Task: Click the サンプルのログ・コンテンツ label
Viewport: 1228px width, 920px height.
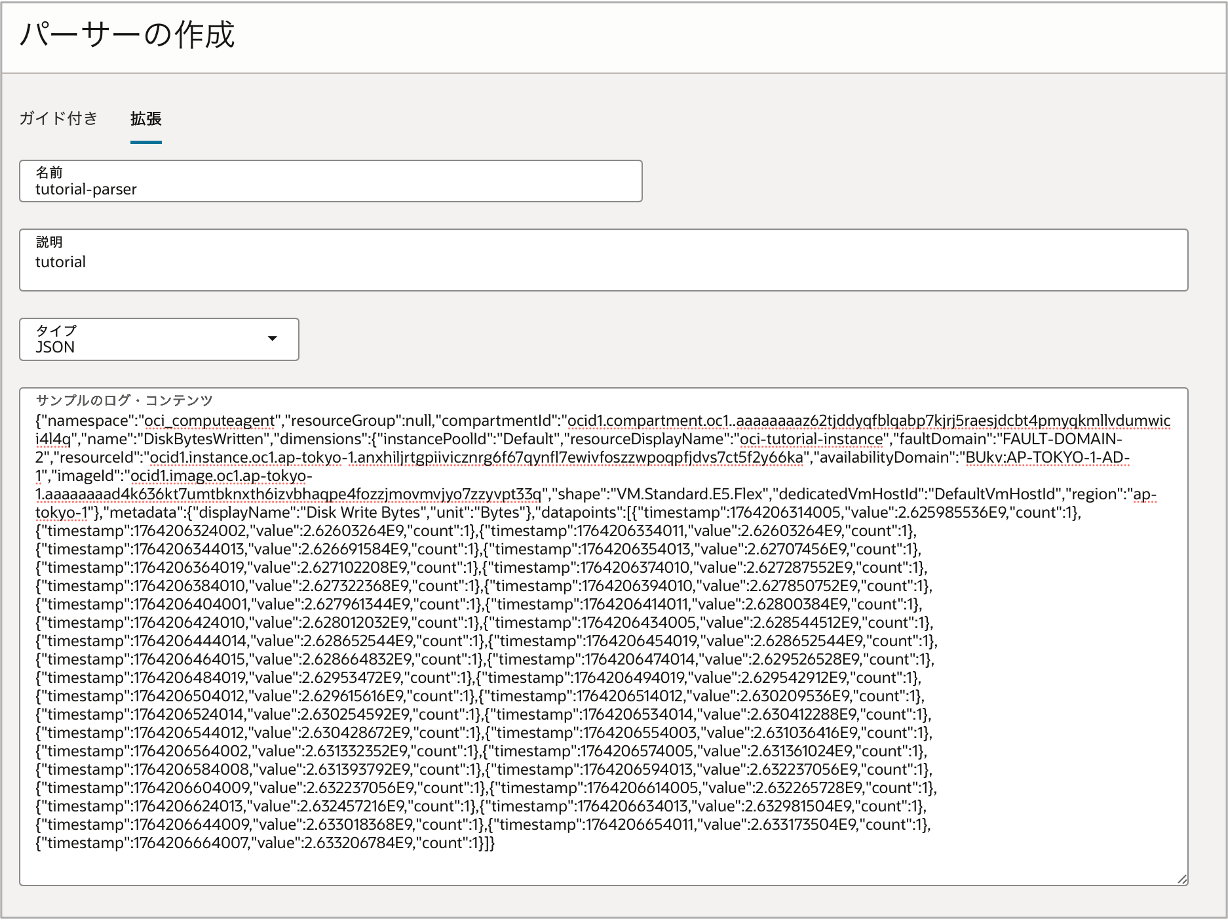Action: [124, 400]
